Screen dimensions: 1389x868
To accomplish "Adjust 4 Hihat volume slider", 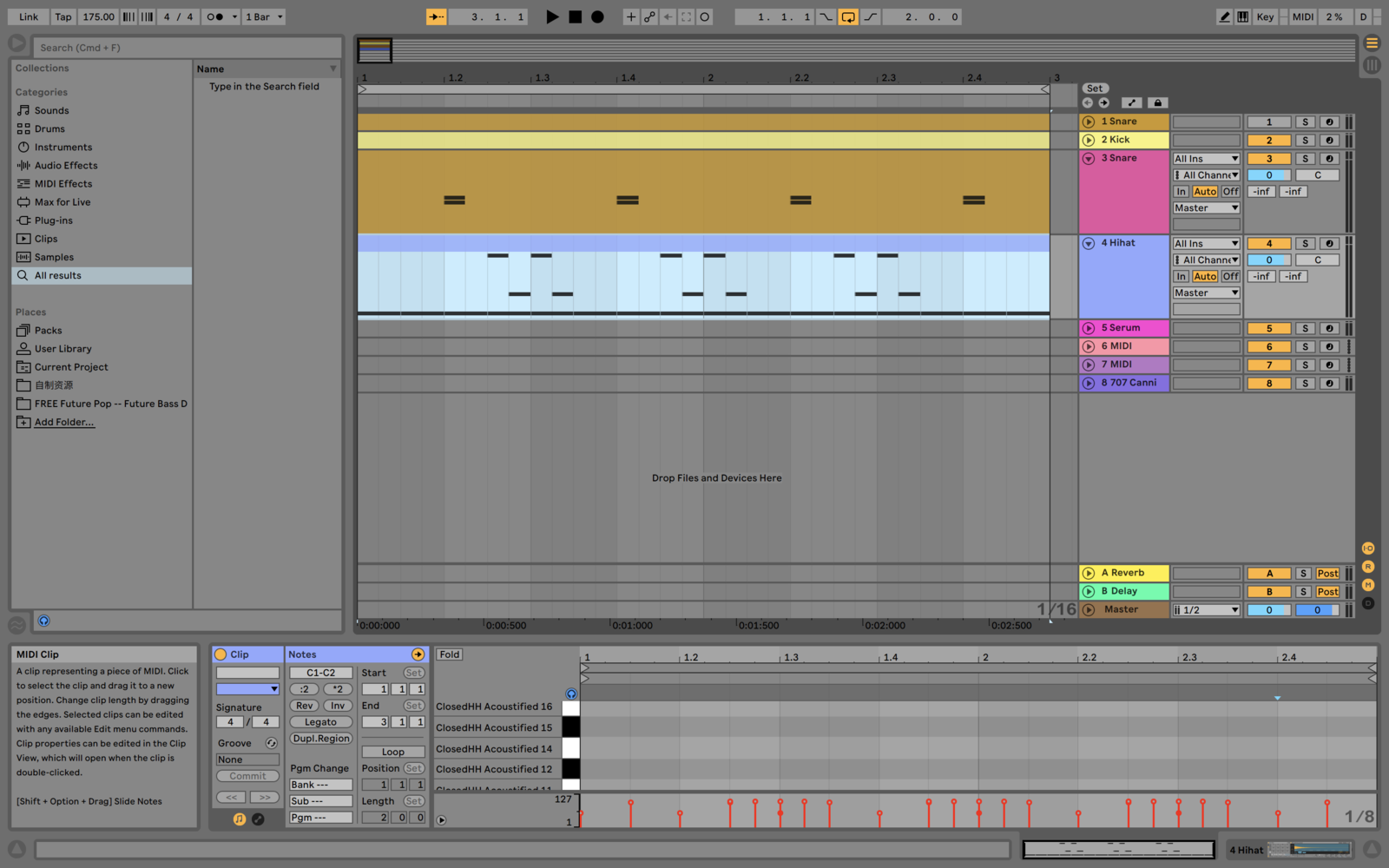I will pos(1268,260).
